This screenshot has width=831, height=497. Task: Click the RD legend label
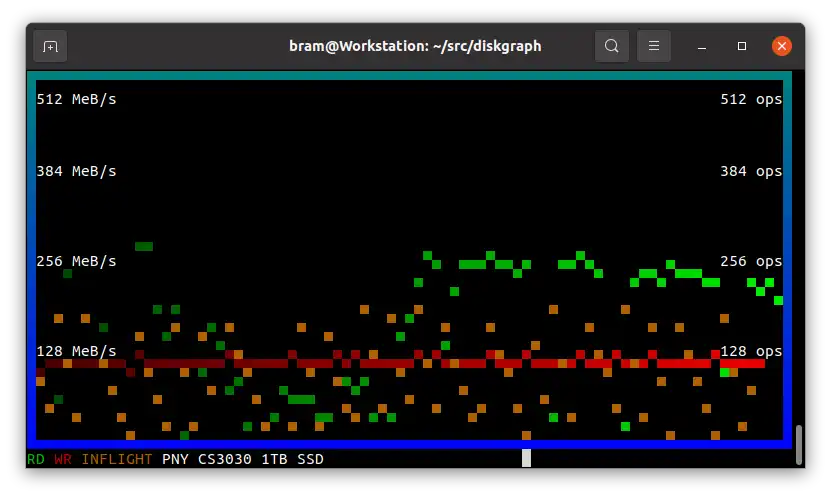(x=36, y=459)
